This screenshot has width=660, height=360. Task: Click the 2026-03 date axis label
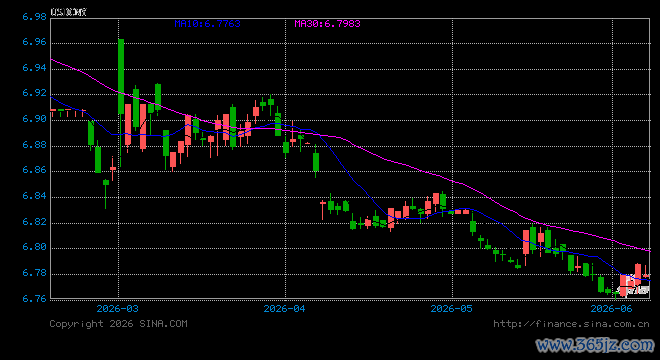(117, 309)
